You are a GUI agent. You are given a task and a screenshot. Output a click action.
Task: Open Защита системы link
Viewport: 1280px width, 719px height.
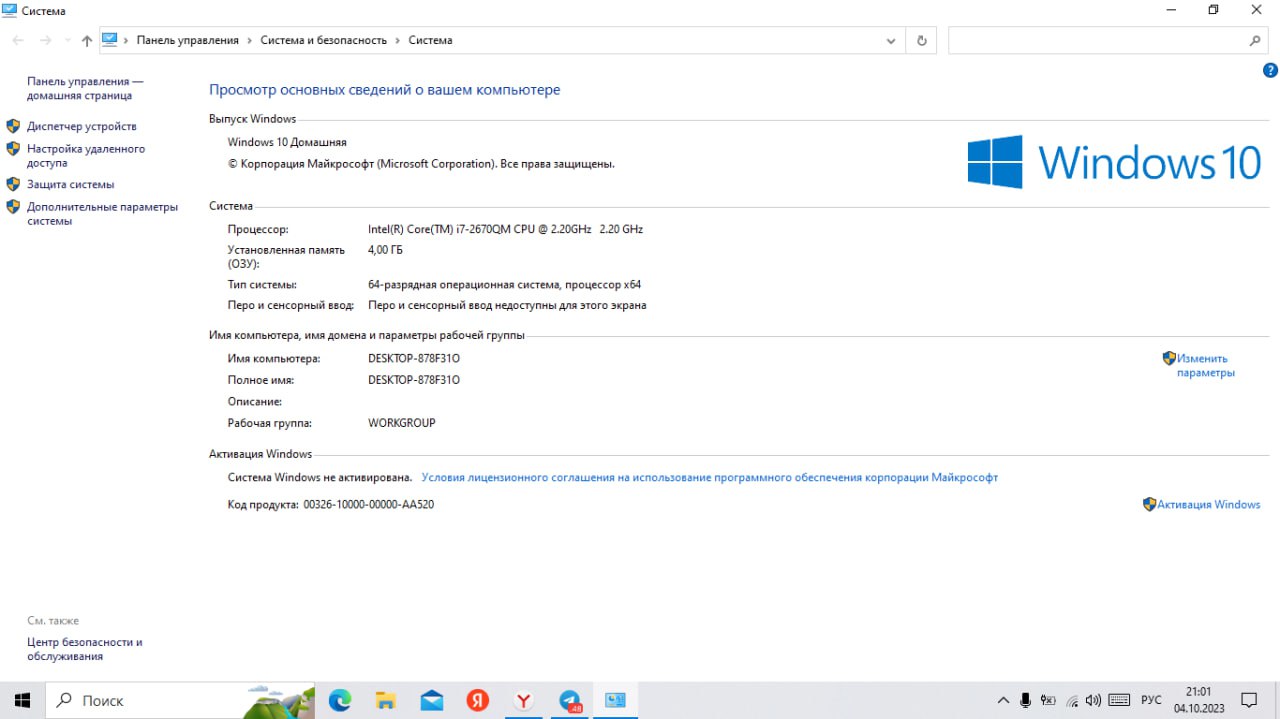(70, 184)
